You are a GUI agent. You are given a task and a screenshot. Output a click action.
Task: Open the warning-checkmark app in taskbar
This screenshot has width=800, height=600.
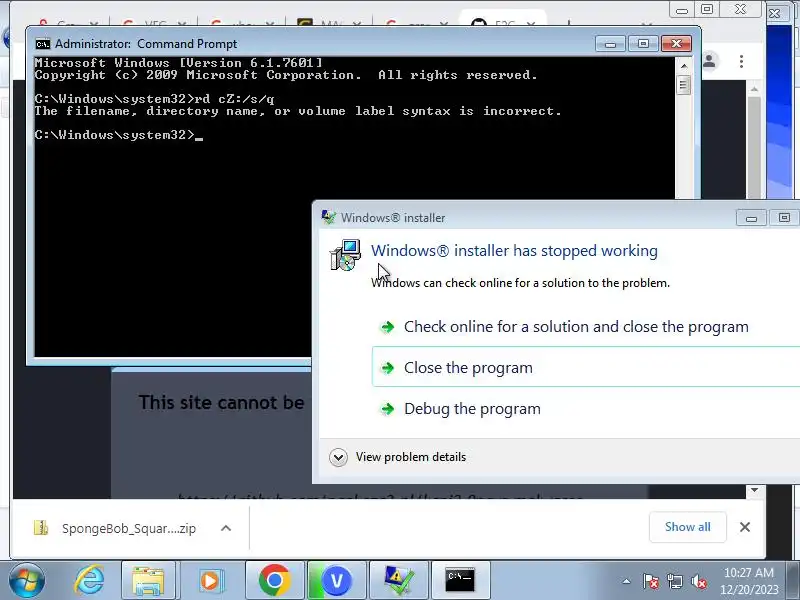tap(399, 581)
